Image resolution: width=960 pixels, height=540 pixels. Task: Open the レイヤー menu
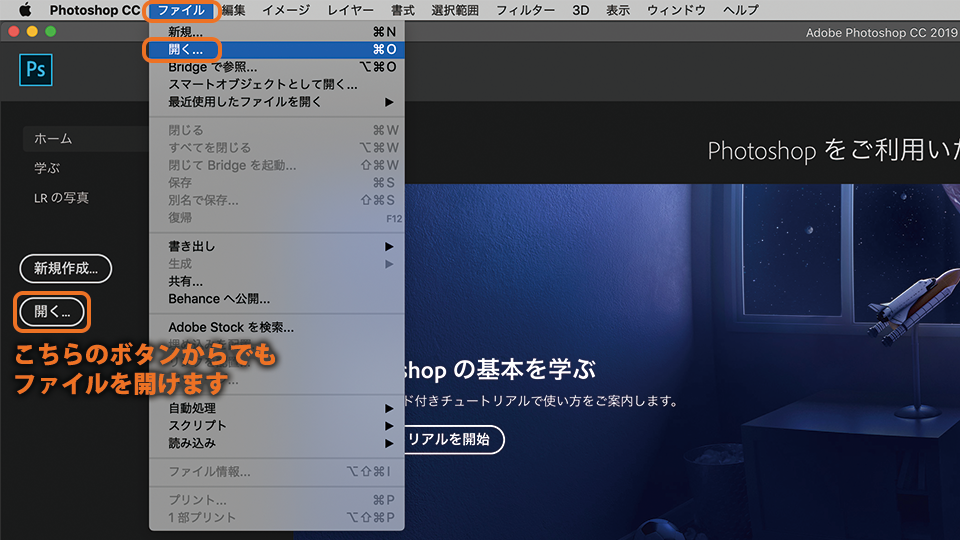tap(350, 10)
